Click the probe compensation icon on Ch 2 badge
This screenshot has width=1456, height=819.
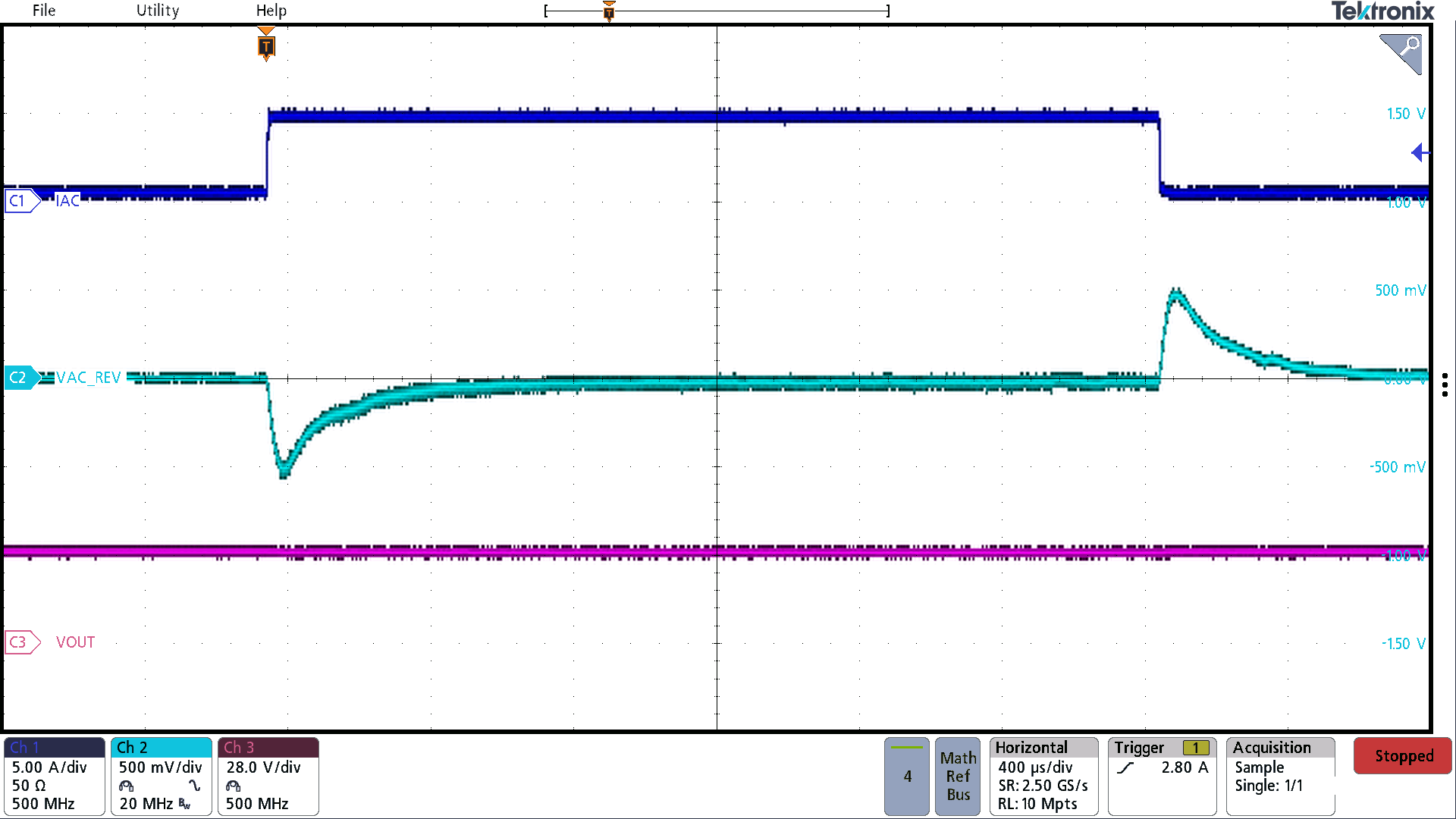125,786
